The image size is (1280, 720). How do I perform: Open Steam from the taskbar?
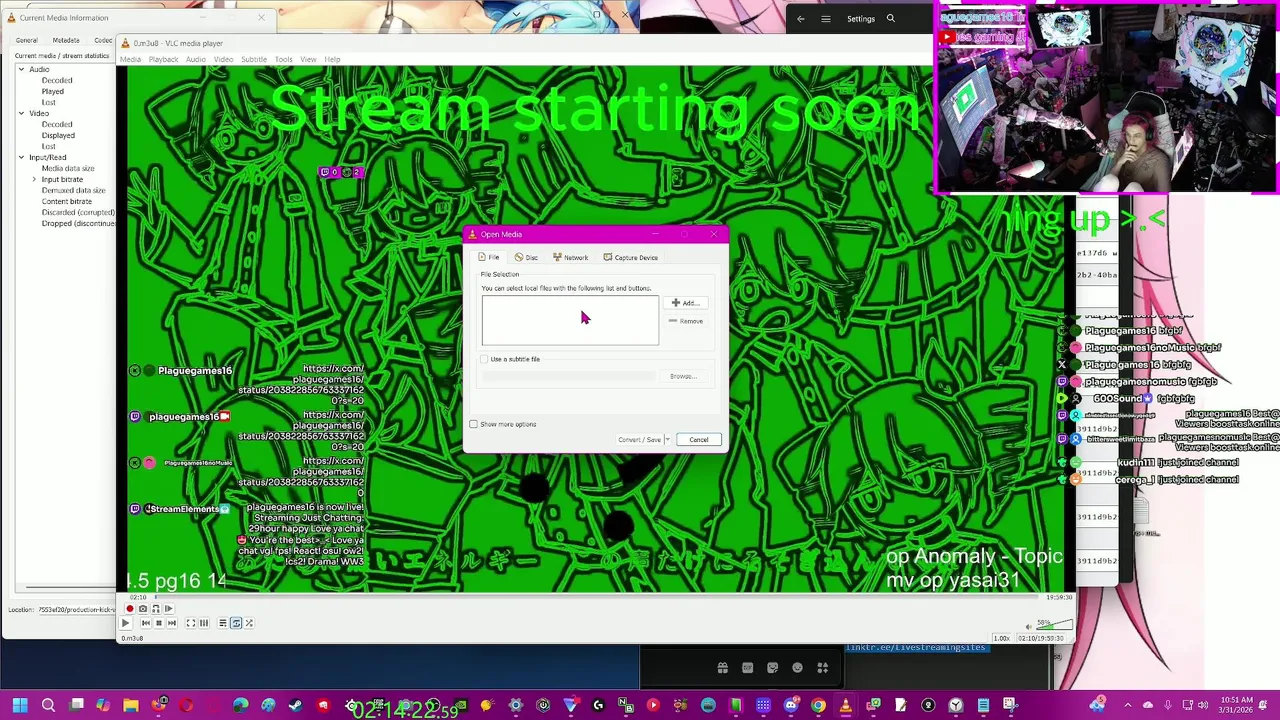(295, 705)
